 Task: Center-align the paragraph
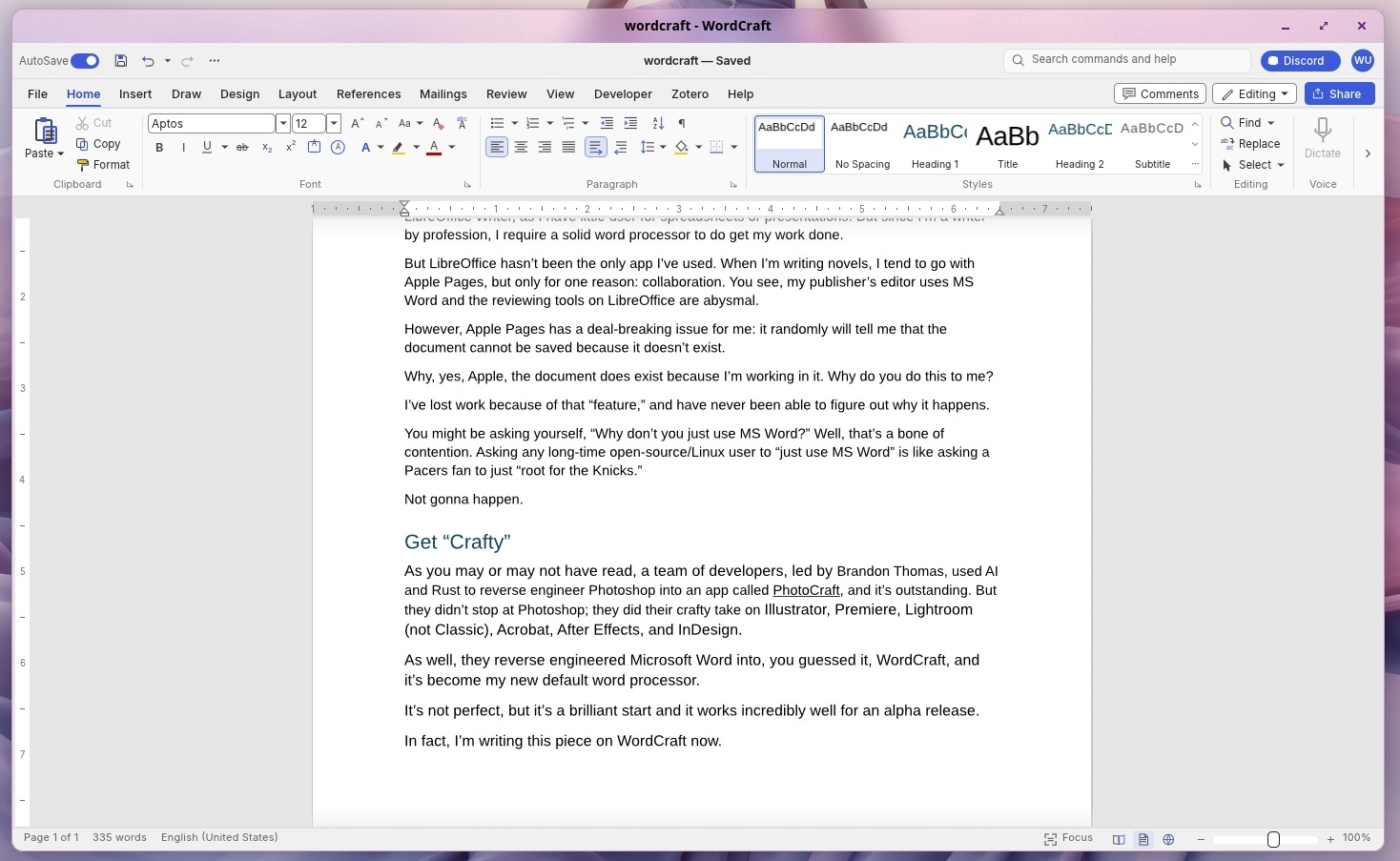(x=521, y=147)
